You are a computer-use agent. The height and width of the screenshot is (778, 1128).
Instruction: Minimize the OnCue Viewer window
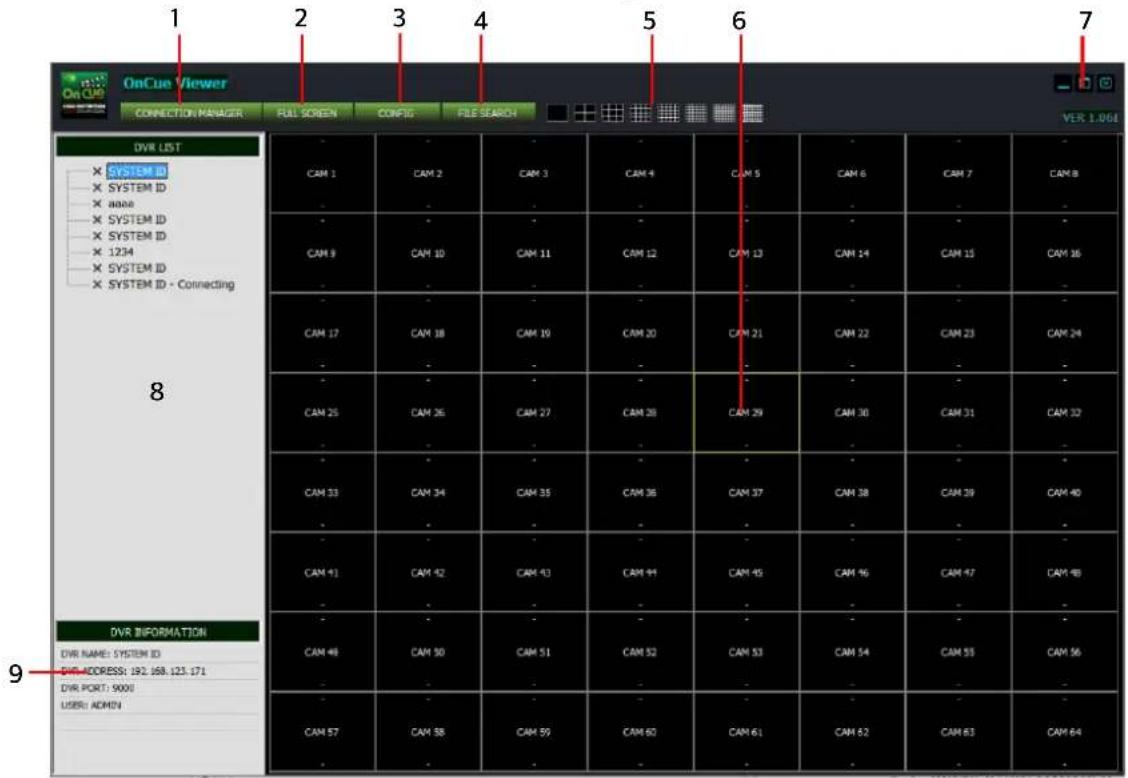(1063, 83)
